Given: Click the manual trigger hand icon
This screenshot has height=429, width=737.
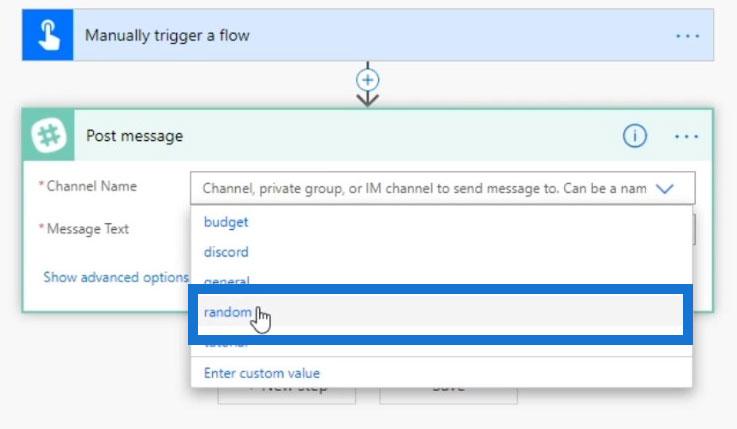Looking at the screenshot, I should 48,35.
